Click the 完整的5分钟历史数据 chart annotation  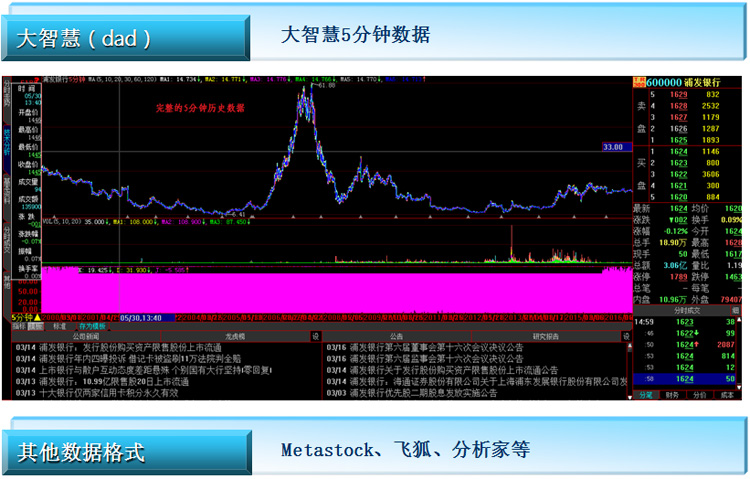tap(200, 108)
